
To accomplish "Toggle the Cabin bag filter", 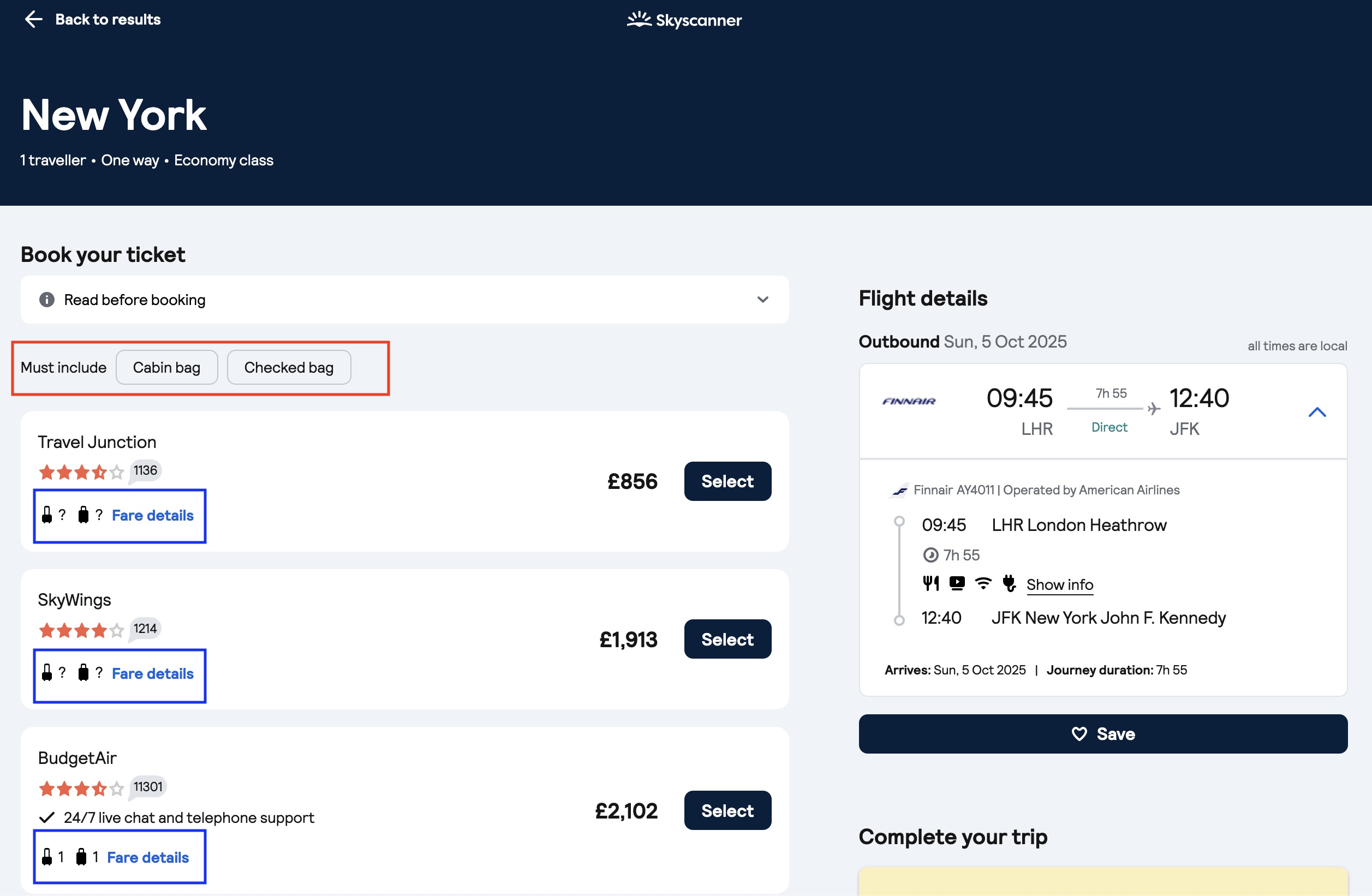I will (166, 367).
